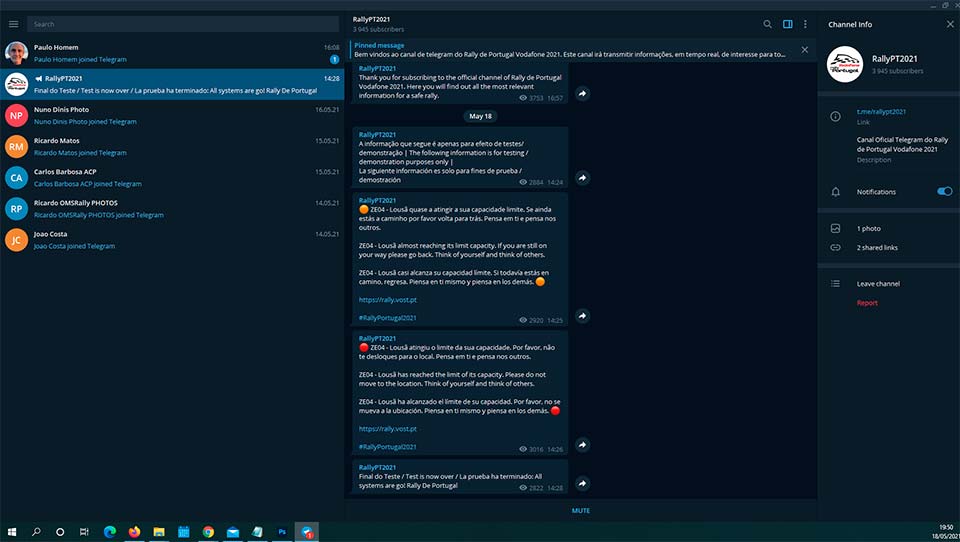The width and height of the screenshot is (960, 542).
Task: Report this channel
Action: pos(867,303)
